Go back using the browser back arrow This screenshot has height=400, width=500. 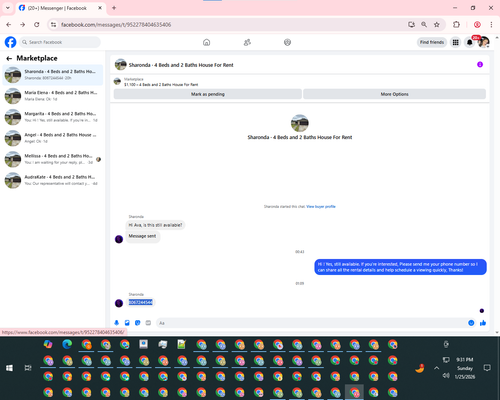click(x=9, y=25)
